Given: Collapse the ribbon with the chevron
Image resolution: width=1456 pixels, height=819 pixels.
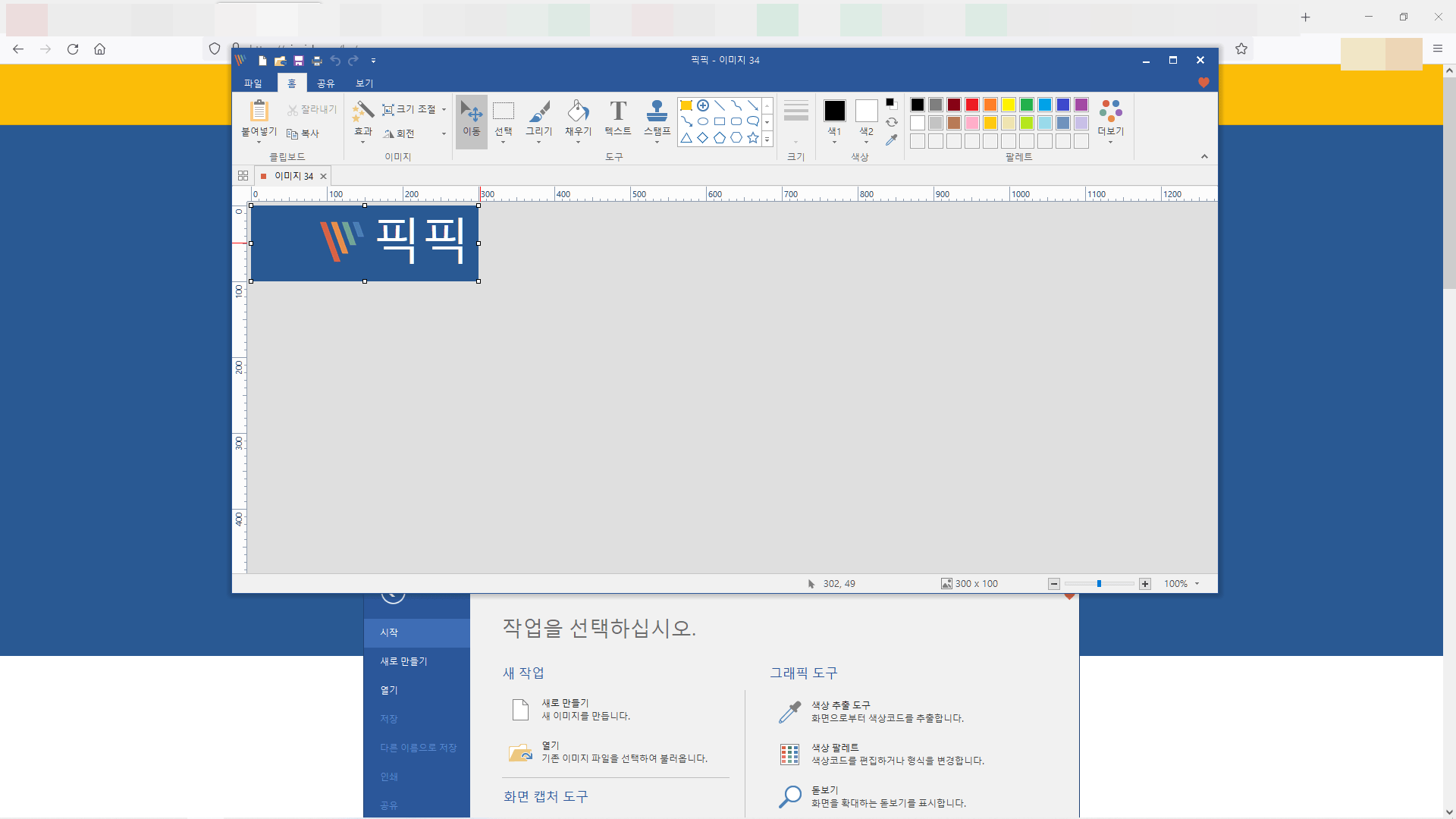Looking at the screenshot, I should pos(1204,157).
